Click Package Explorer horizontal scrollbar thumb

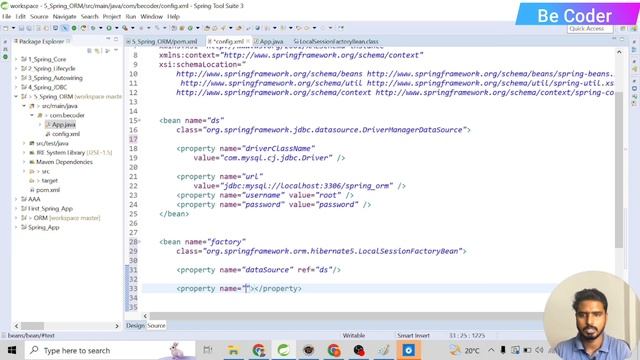point(32,326)
